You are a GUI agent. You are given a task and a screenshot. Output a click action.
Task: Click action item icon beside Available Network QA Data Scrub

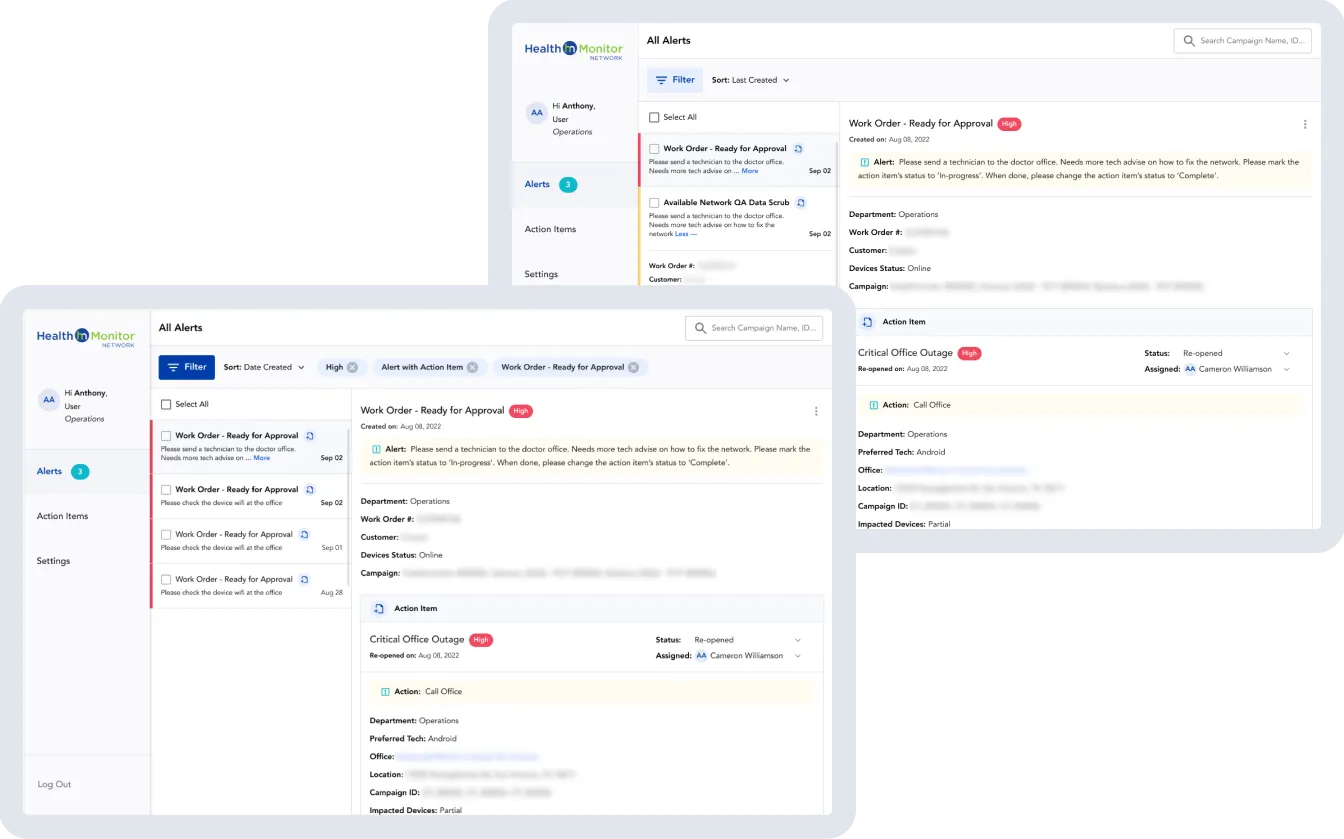click(x=801, y=203)
